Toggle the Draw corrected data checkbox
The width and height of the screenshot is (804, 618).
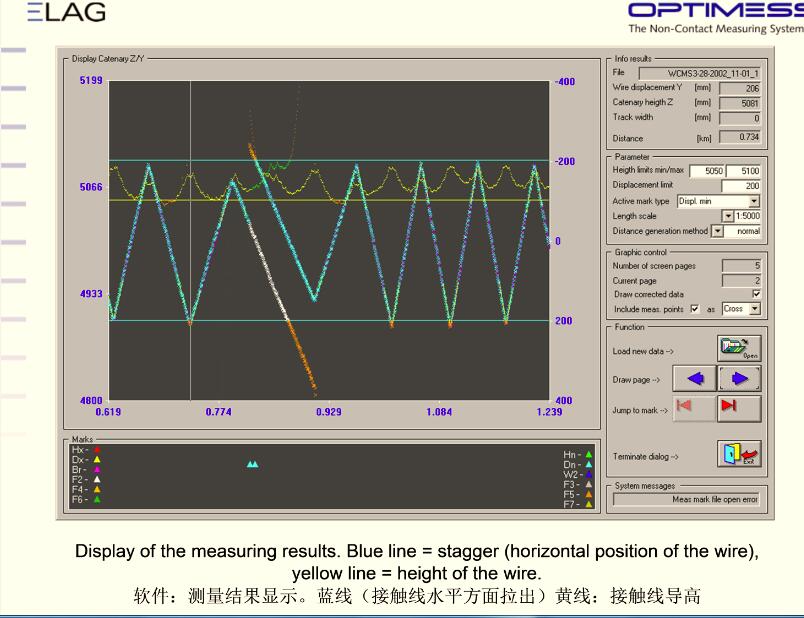(755, 294)
